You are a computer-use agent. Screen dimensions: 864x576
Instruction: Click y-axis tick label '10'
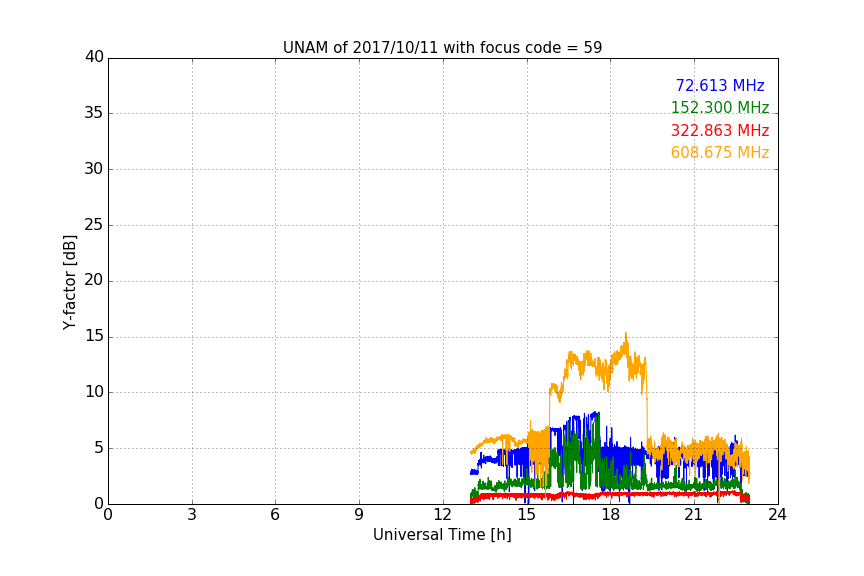(x=94, y=392)
